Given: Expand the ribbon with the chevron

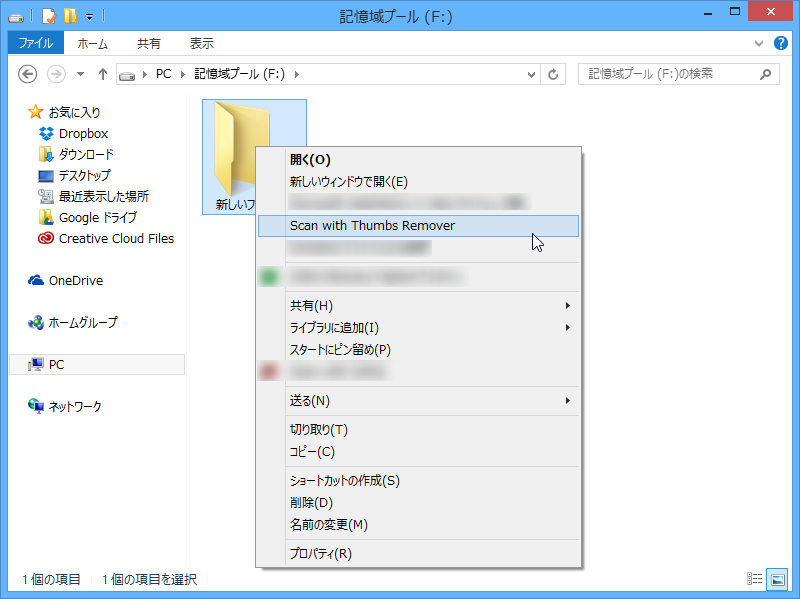Looking at the screenshot, I should (x=758, y=43).
